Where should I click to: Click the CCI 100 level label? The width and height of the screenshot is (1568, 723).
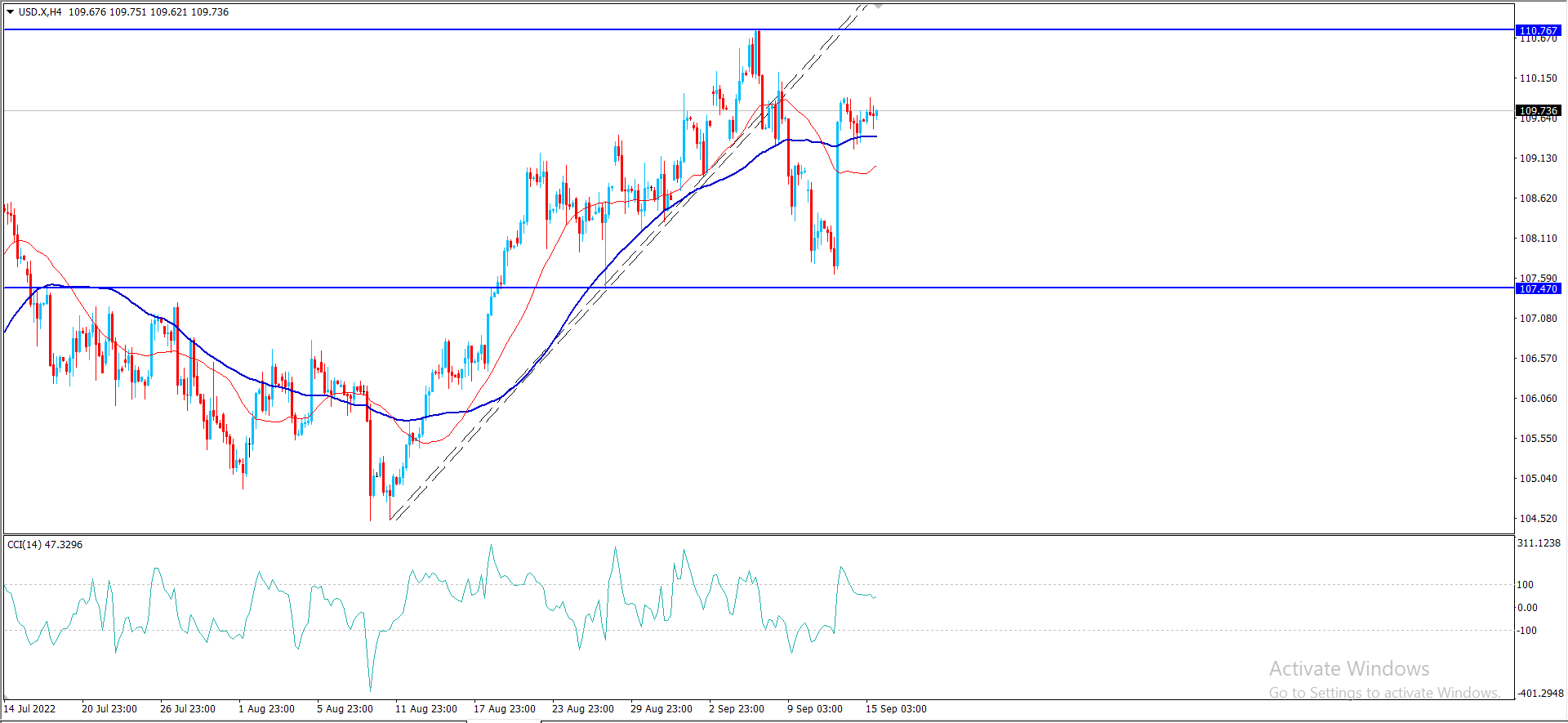1525,584
